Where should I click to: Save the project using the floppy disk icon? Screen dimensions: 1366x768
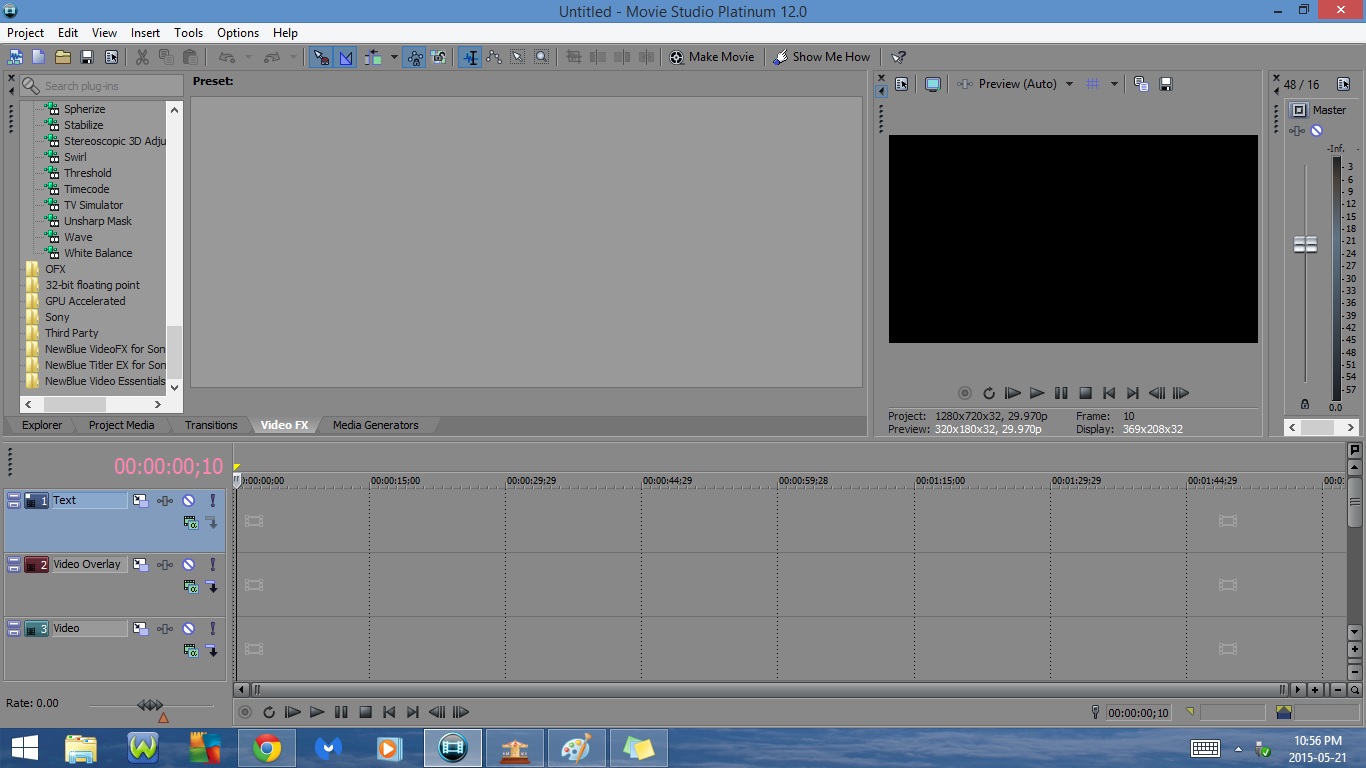87,57
